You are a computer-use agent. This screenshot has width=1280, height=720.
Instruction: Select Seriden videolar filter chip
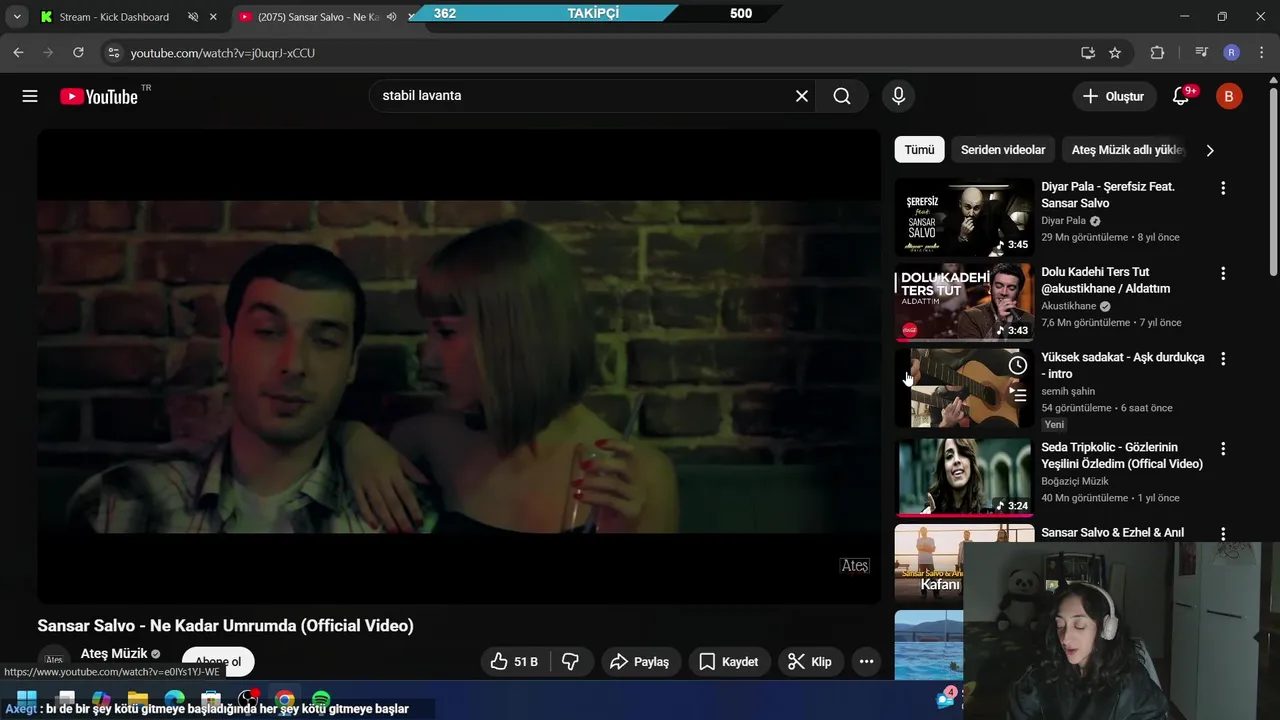click(x=1003, y=150)
